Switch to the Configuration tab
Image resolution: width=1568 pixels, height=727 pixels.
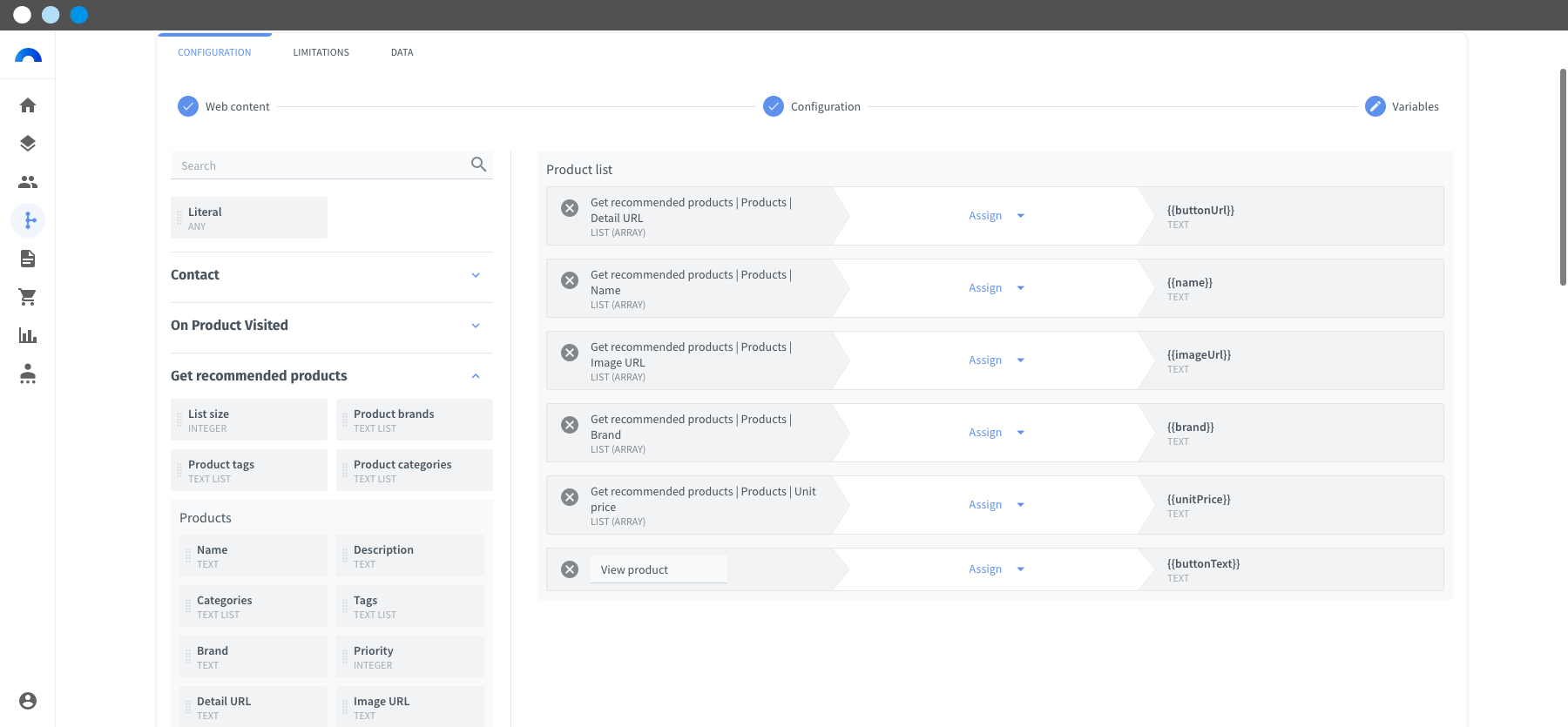click(x=214, y=52)
